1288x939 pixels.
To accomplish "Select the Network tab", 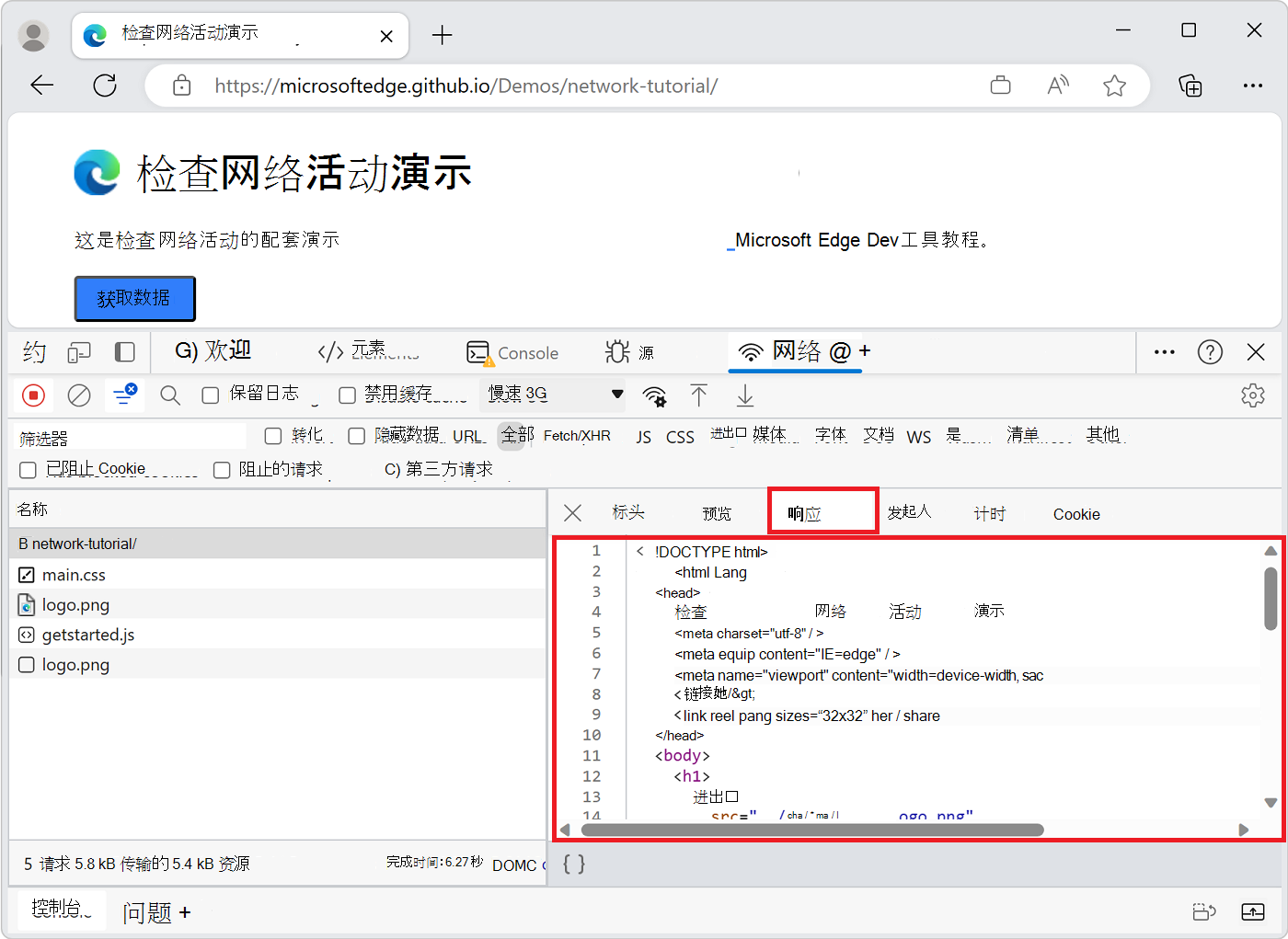I will click(x=796, y=351).
